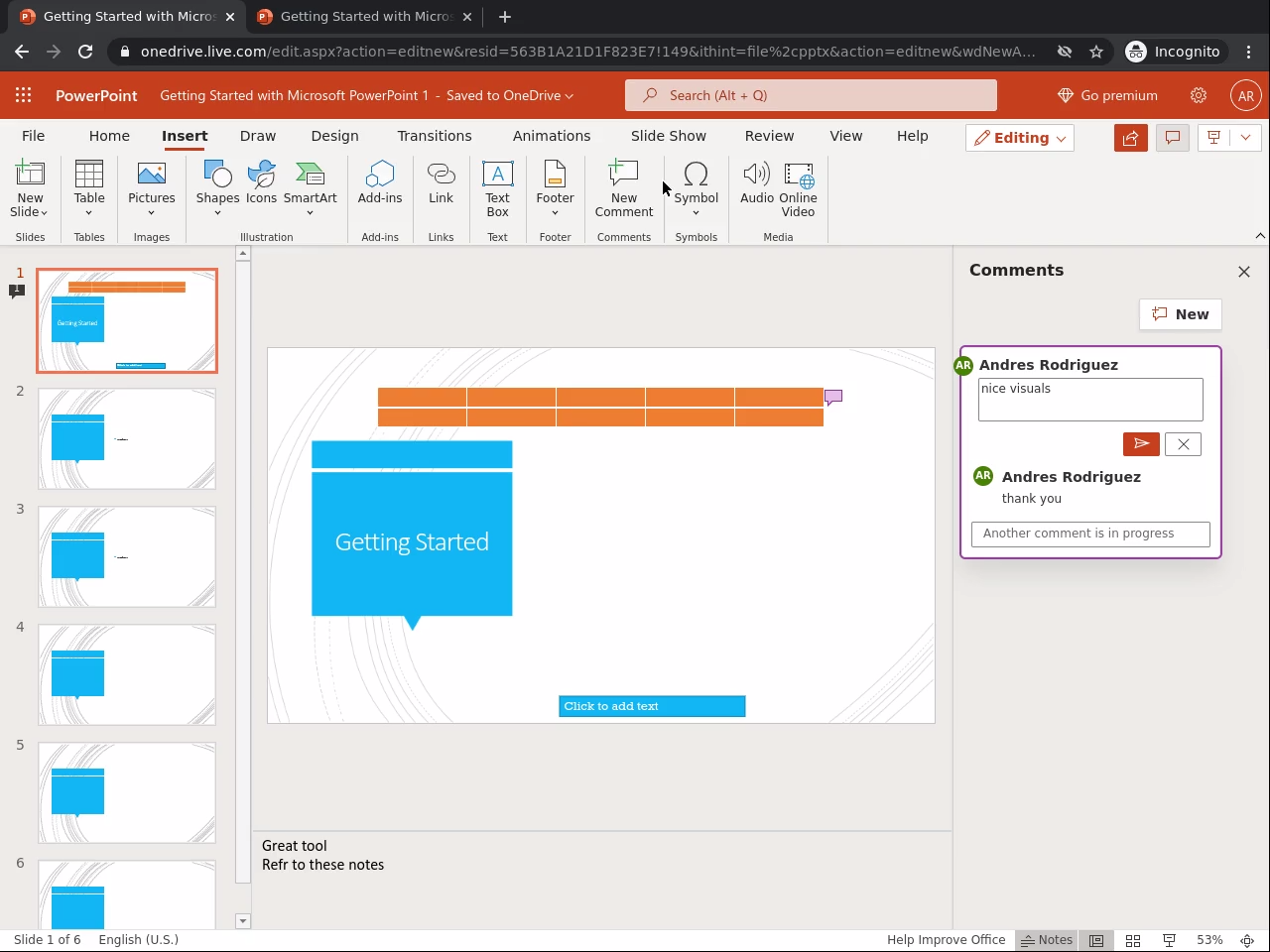Bookmark this page with star
Viewport: 1270px width, 952px height.
point(1096,52)
